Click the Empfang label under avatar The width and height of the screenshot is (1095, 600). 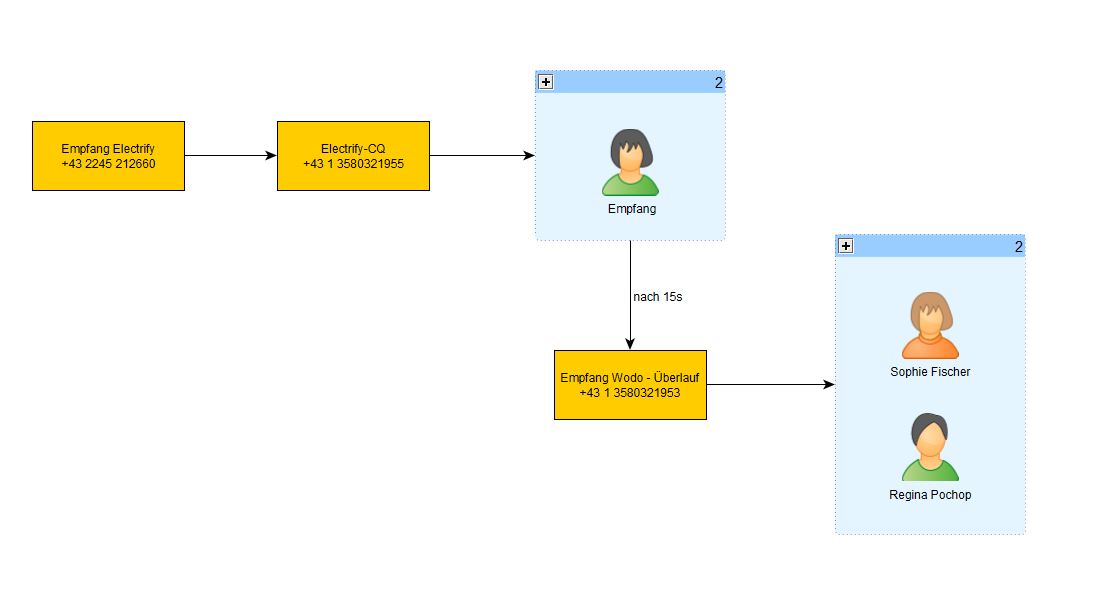[x=632, y=209]
